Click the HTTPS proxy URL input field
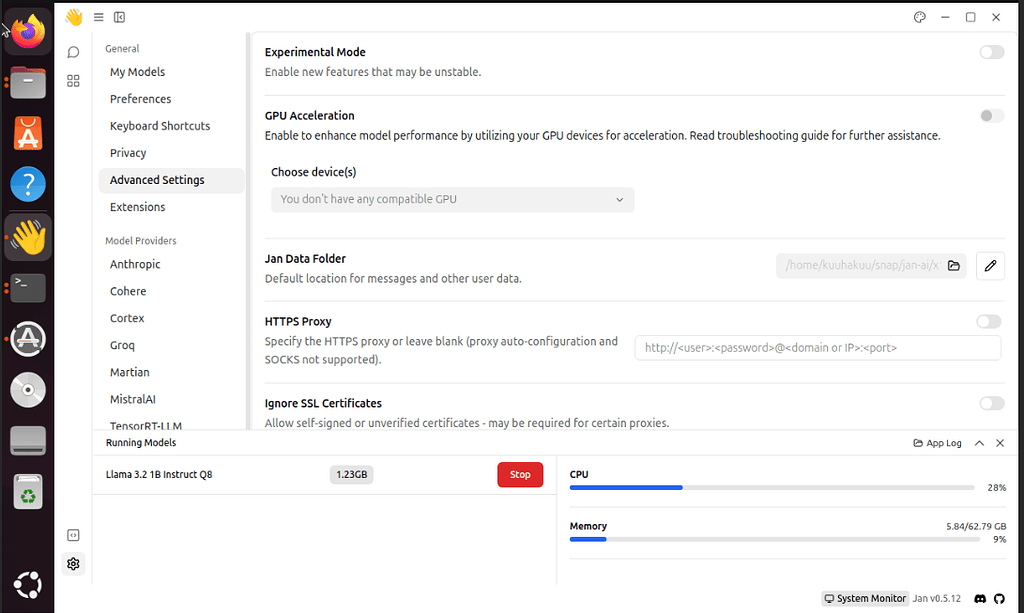The height and width of the screenshot is (613, 1024). (x=817, y=348)
